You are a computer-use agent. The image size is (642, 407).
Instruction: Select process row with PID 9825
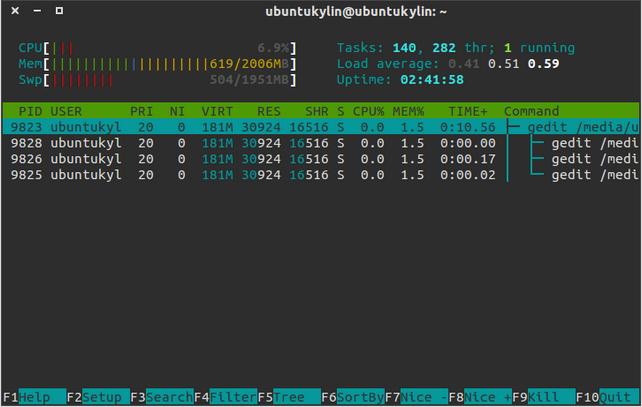tap(321, 175)
